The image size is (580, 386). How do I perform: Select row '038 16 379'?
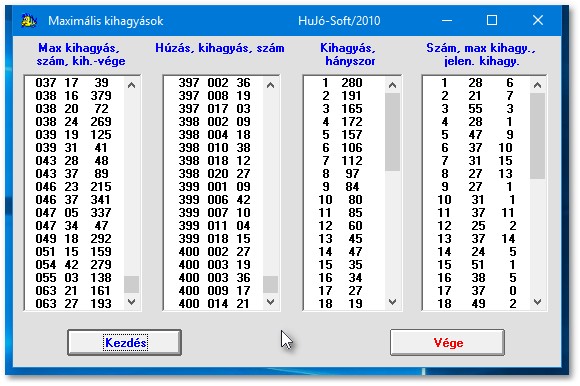pyautogui.click(x=74, y=95)
